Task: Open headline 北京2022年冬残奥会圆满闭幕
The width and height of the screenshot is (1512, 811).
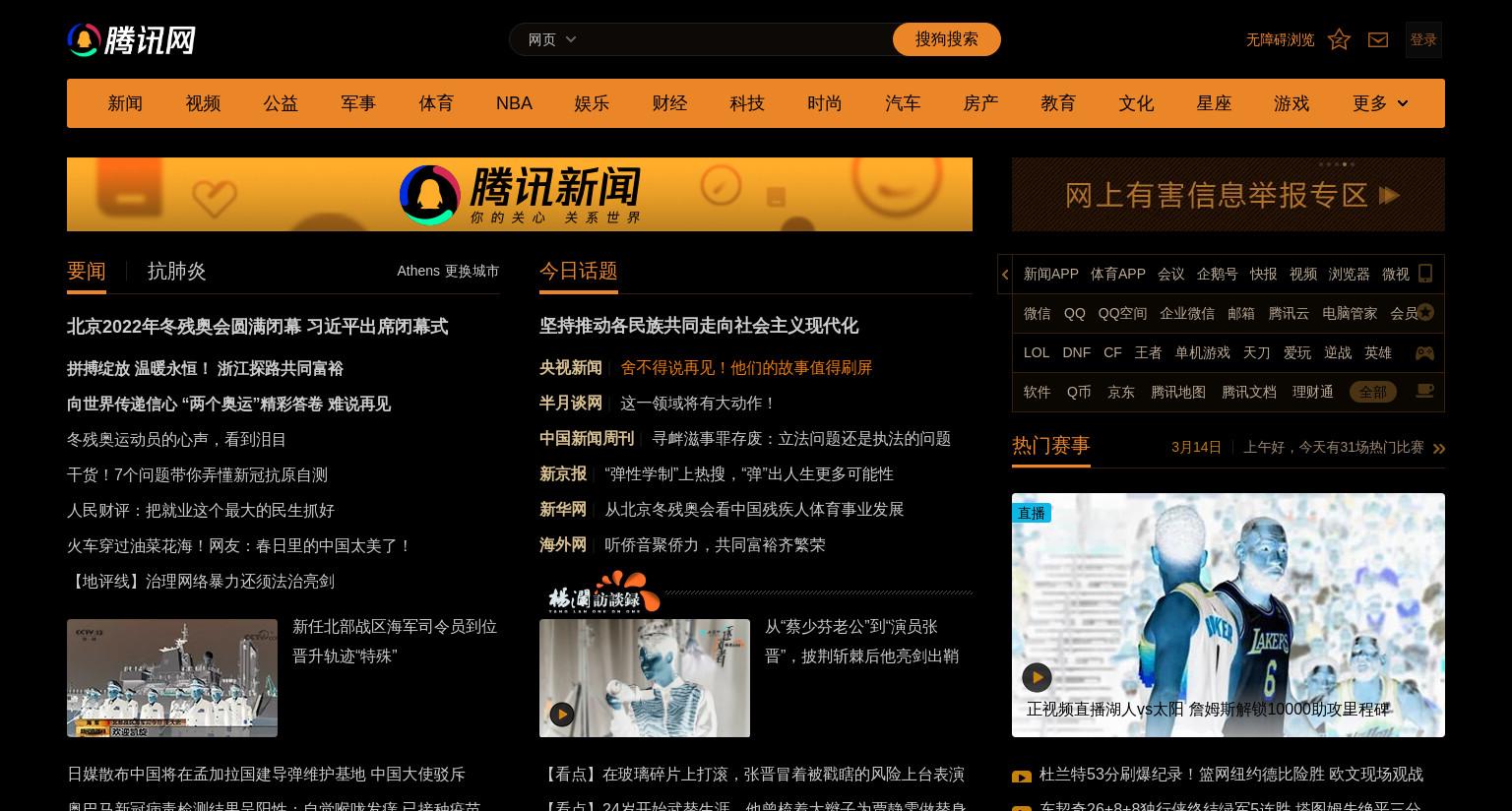Action: (257, 327)
